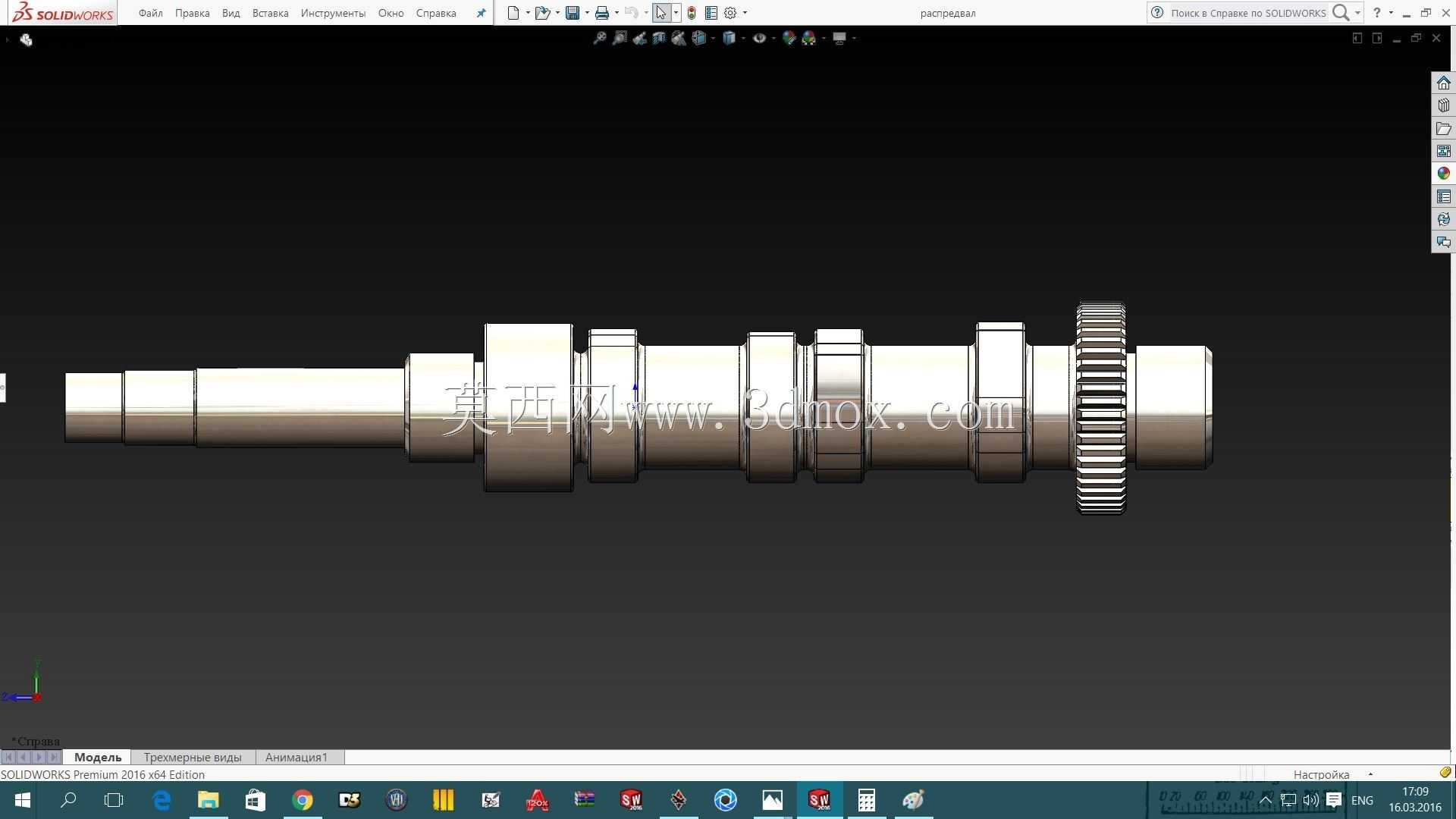The image size is (1456, 819).
Task: Open File Properties list icon
Action: pos(711,13)
